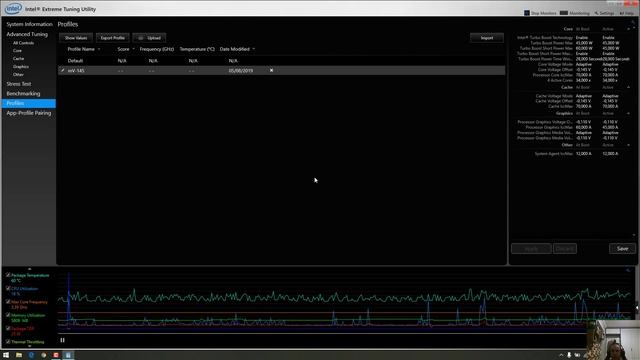640x360 pixels.
Task: Click the Save button
Action: pos(622,249)
